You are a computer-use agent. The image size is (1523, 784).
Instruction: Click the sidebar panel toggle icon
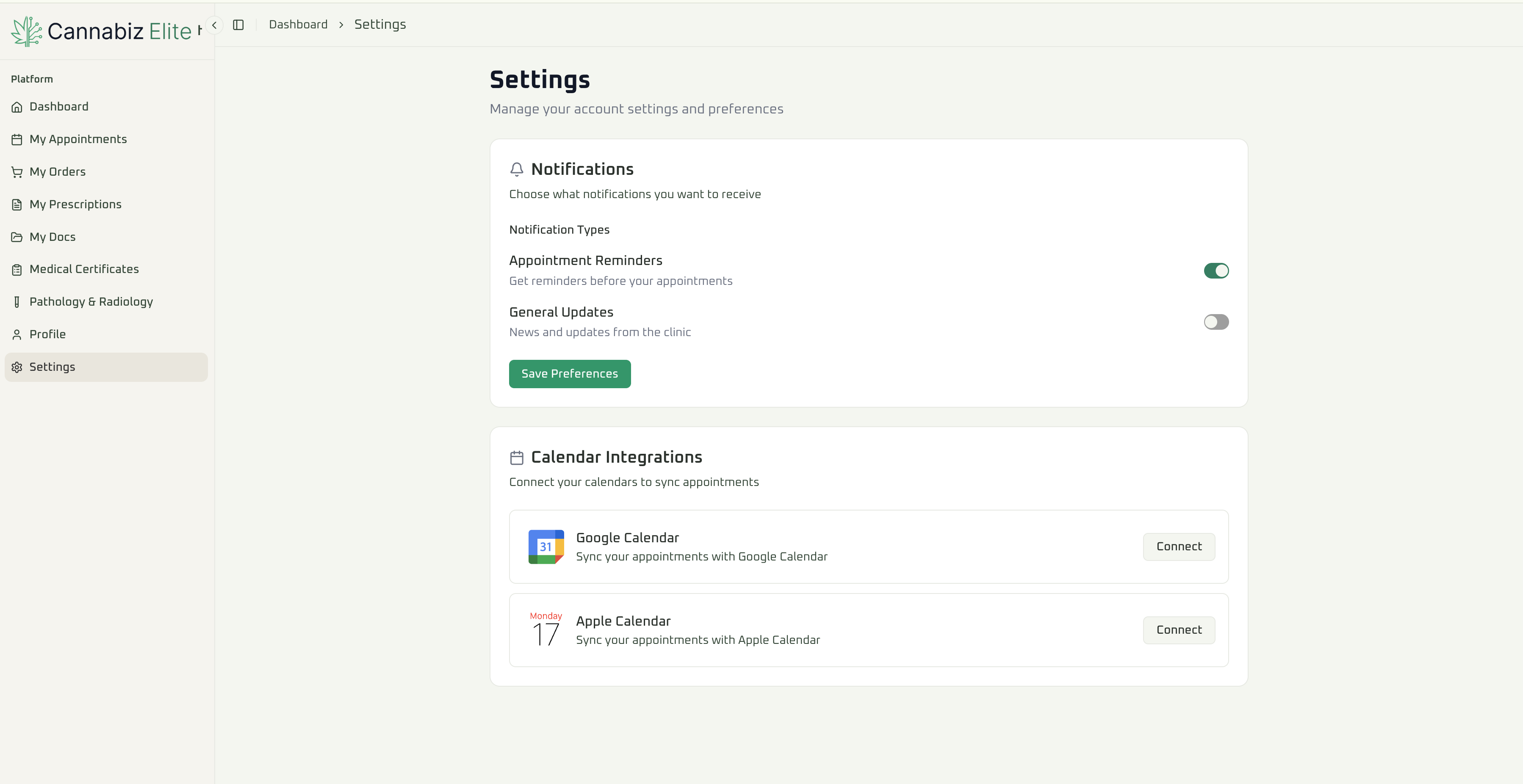(x=239, y=25)
